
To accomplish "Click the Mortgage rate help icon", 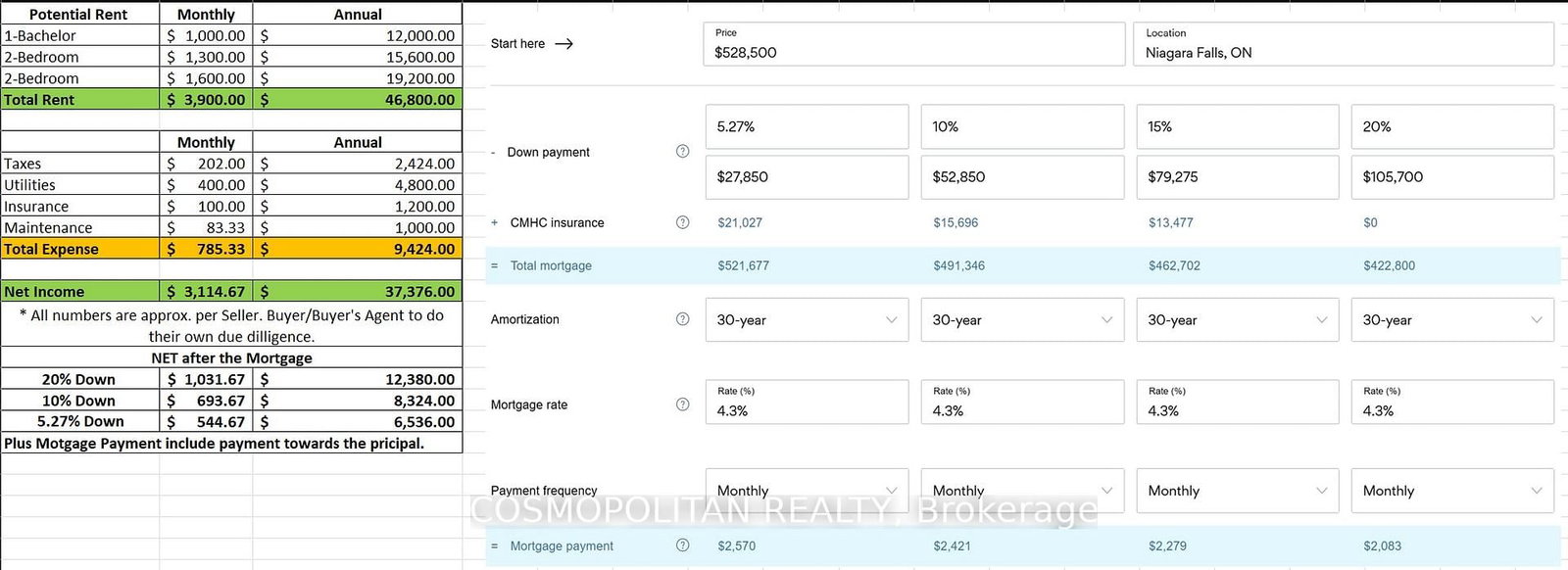I will pos(682,404).
